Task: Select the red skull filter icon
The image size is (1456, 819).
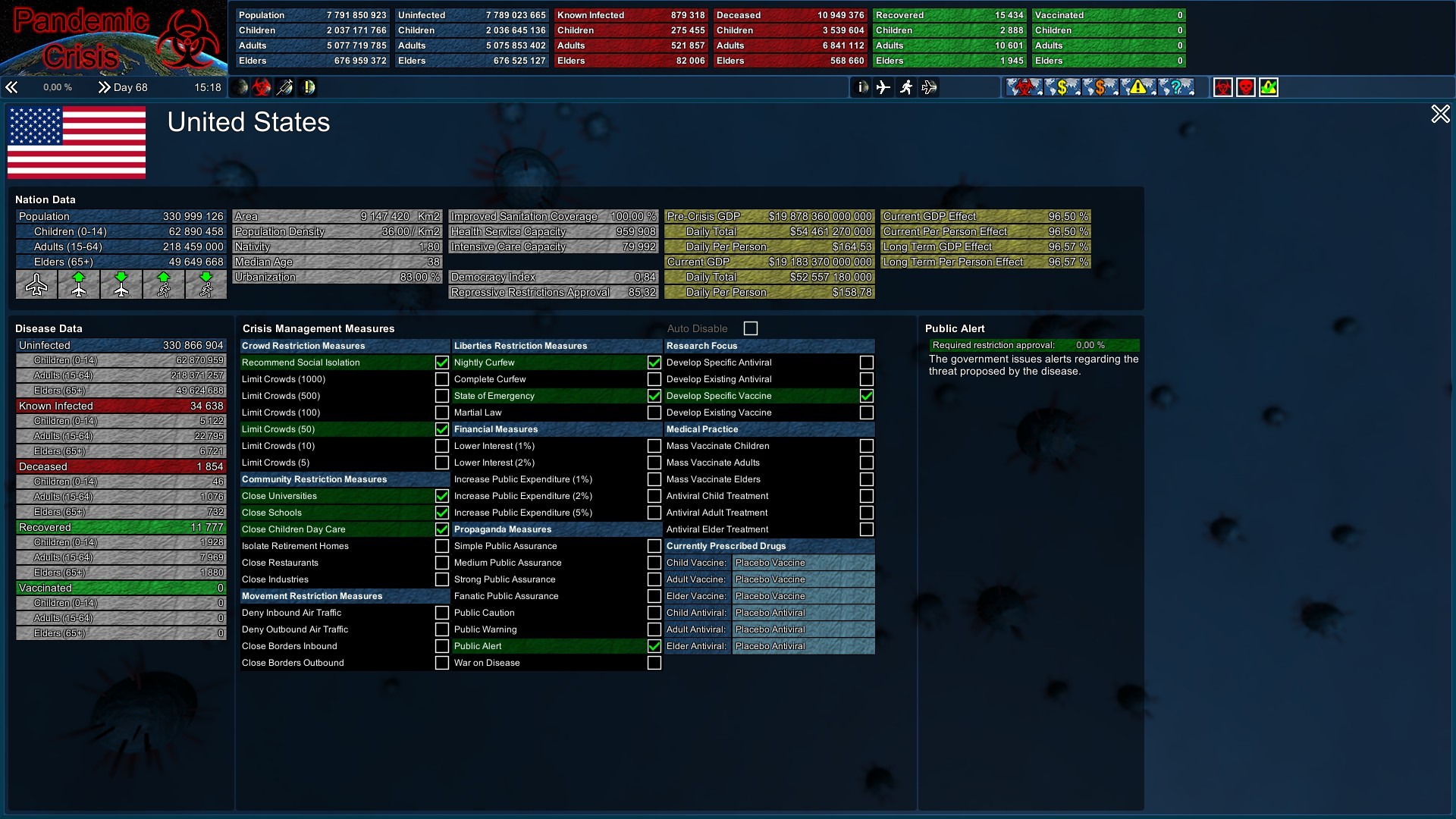Action: click(1245, 87)
